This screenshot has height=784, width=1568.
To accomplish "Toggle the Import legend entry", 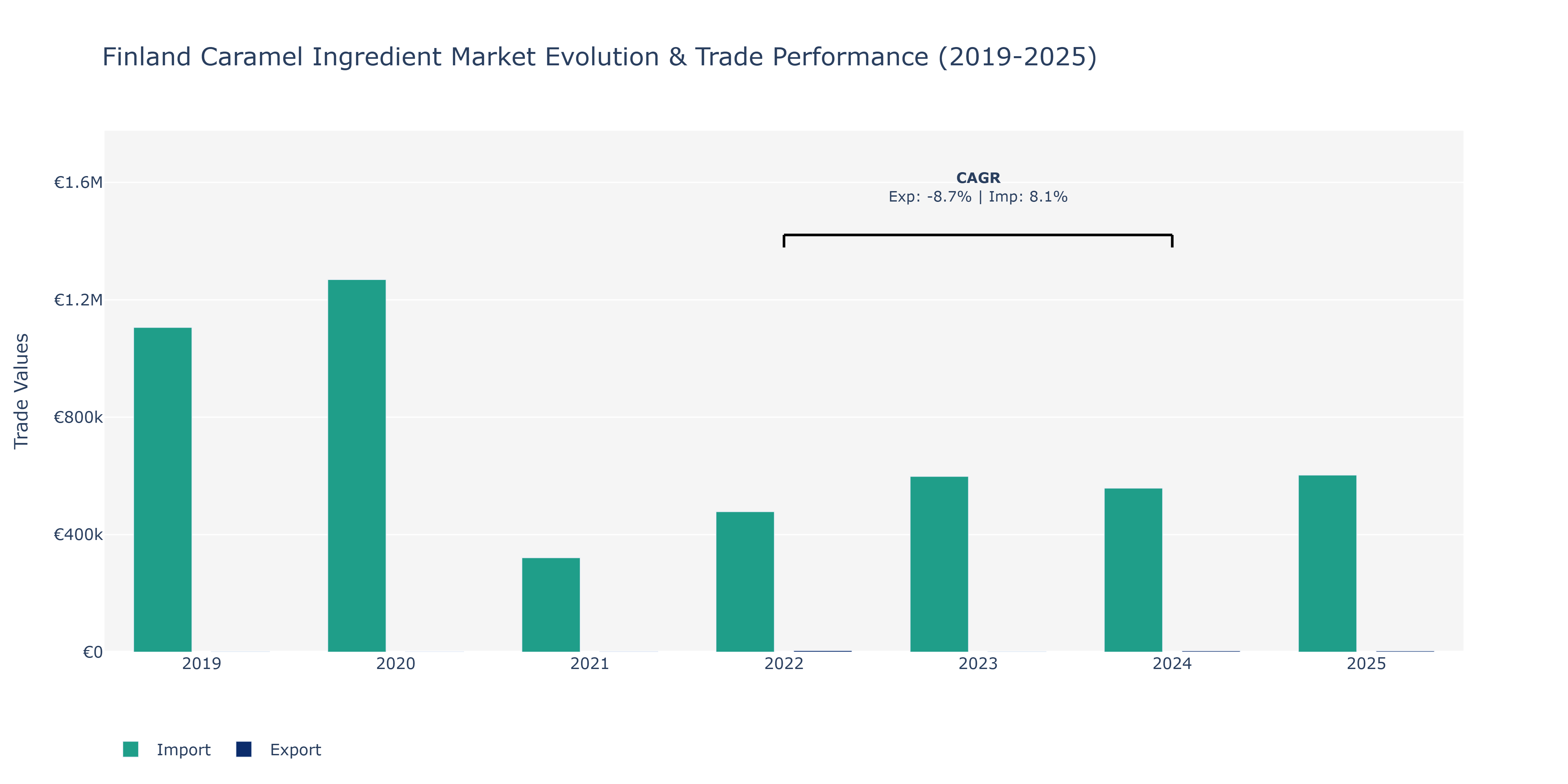I will [167, 749].
